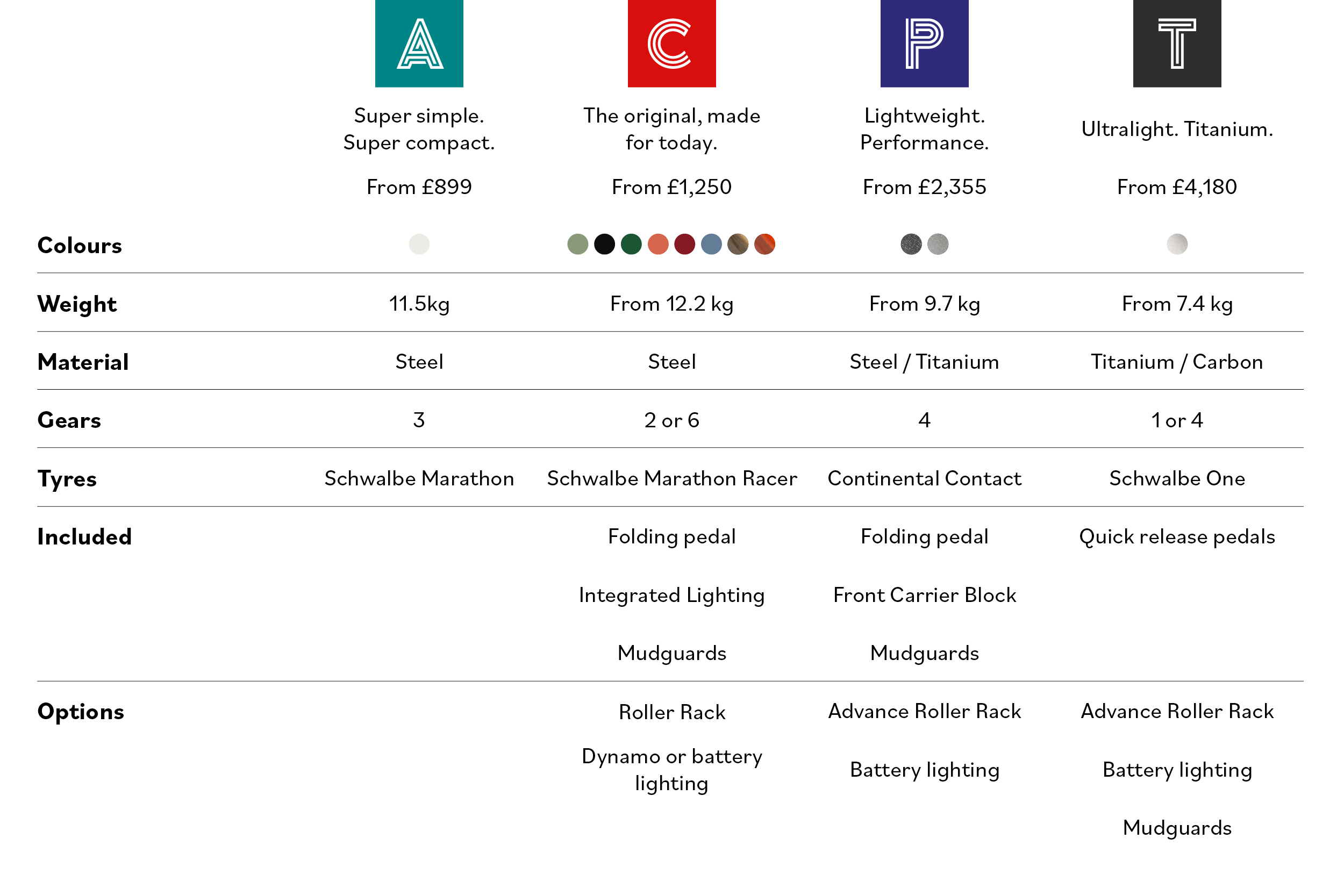The width and height of the screenshot is (1344, 896).
Task: Click the red C Line logo icon
Action: [x=671, y=44]
